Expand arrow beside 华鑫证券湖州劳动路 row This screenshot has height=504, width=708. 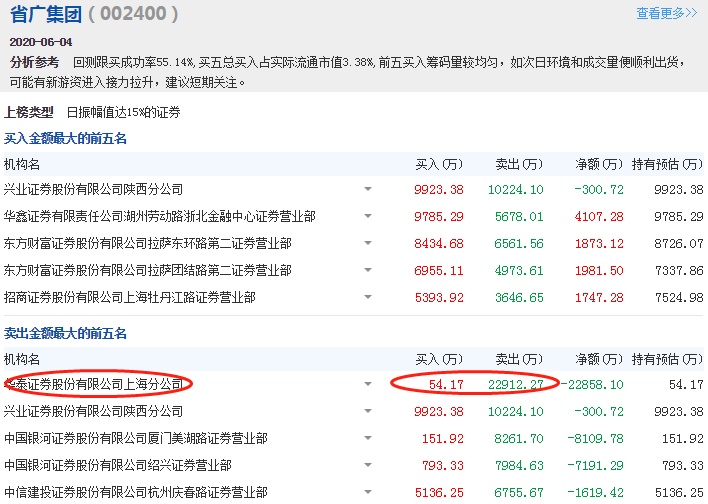(x=368, y=216)
